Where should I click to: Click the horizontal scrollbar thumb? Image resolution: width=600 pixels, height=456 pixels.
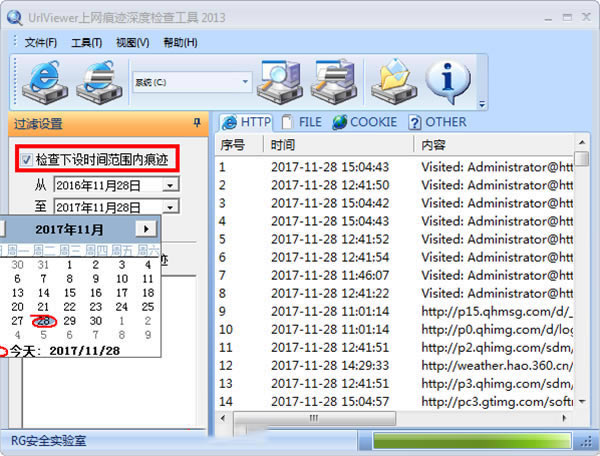click(314, 418)
